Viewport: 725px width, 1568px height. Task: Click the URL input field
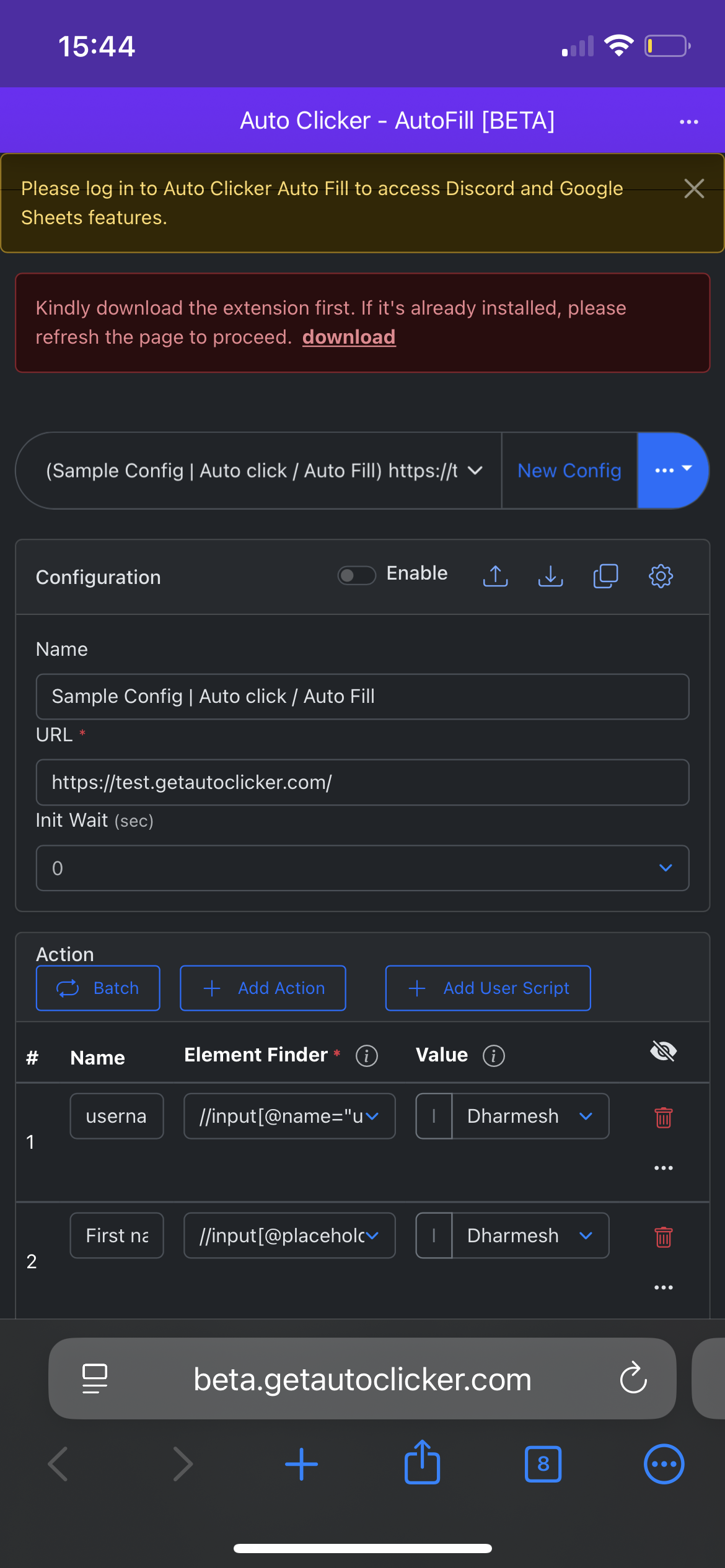pyautogui.click(x=362, y=782)
